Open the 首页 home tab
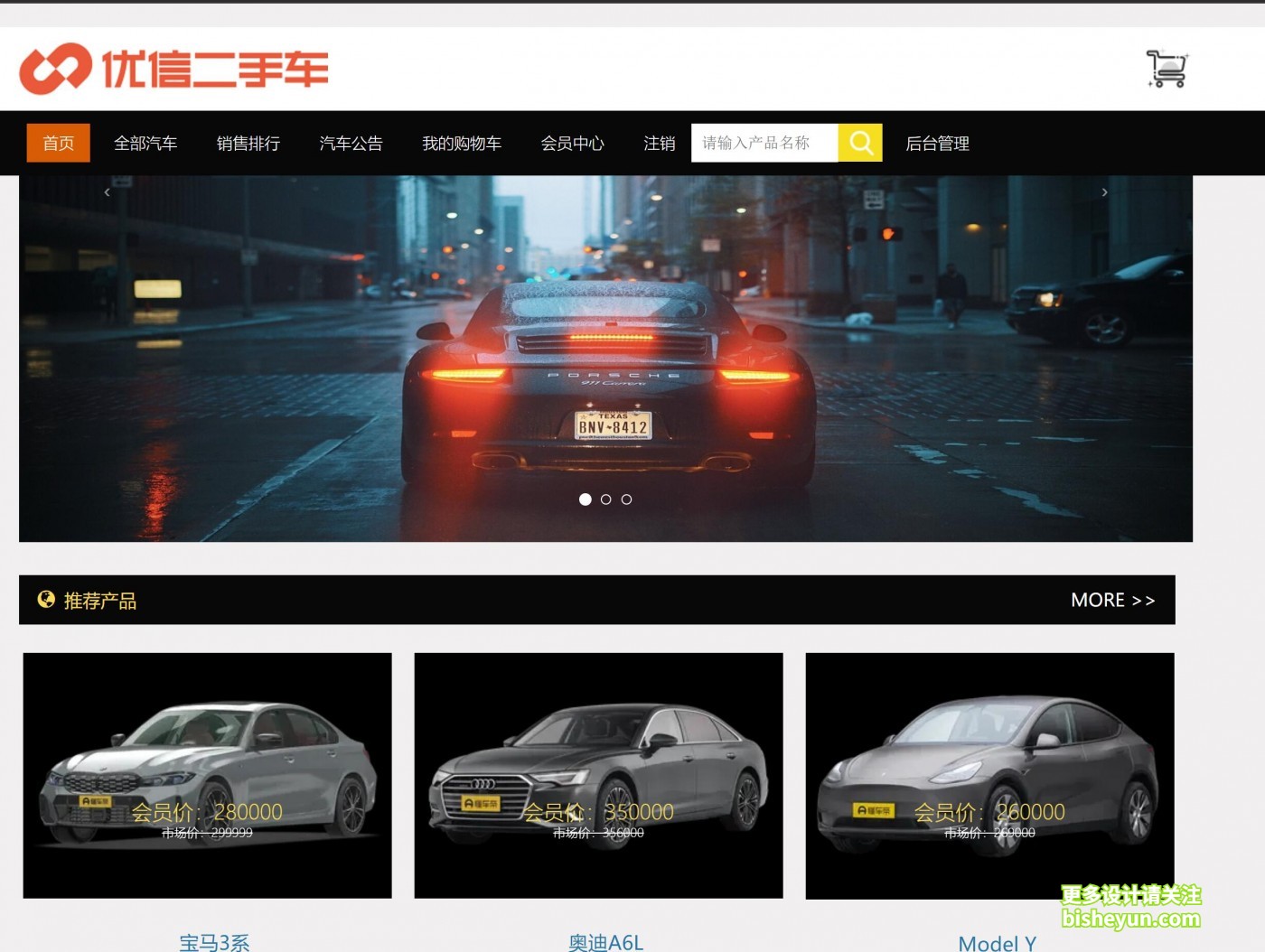Image resolution: width=1265 pixels, height=952 pixels. coord(59,143)
